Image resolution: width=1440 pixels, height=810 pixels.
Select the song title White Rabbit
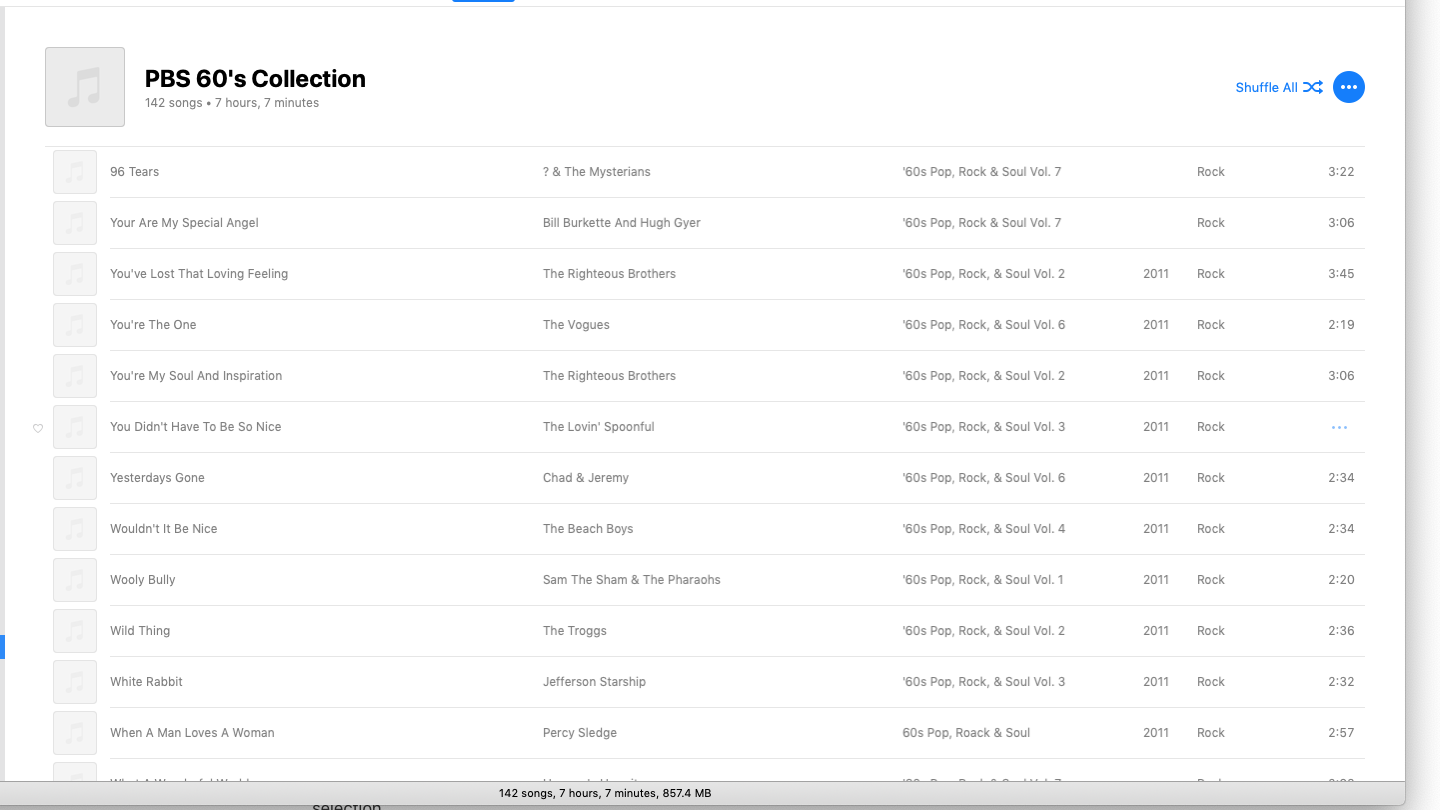[146, 682]
